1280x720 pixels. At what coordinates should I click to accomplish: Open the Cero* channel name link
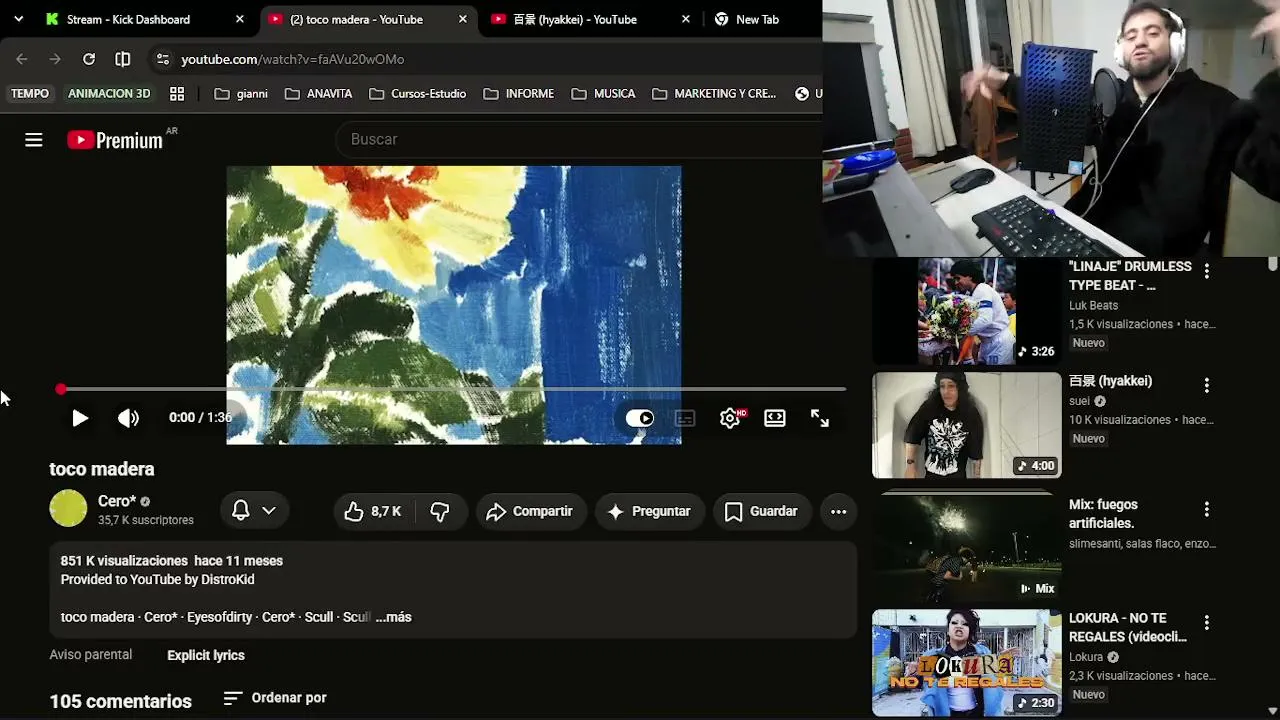(x=117, y=501)
